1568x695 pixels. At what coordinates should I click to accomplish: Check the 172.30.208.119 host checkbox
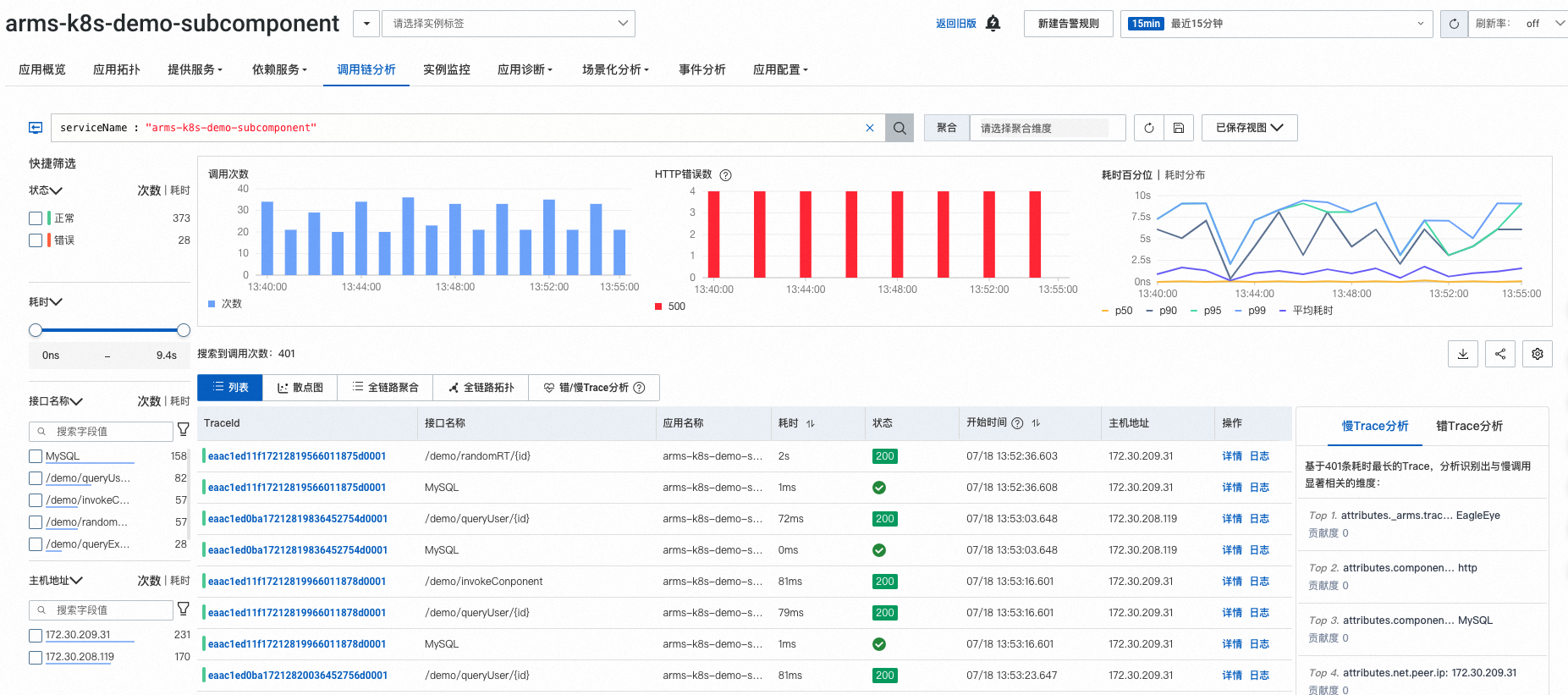coord(36,657)
